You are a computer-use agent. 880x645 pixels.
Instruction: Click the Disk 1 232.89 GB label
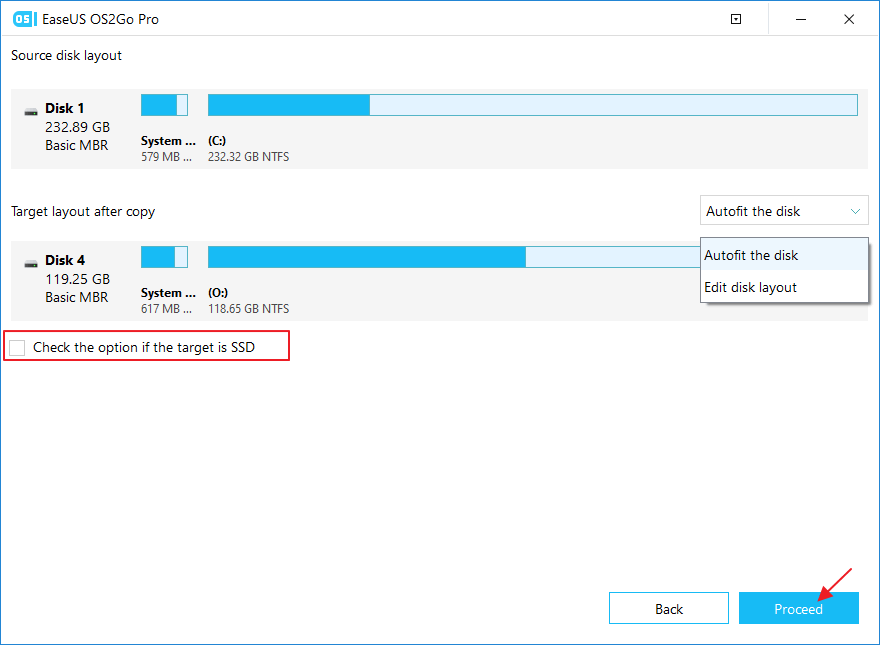[77, 127]
